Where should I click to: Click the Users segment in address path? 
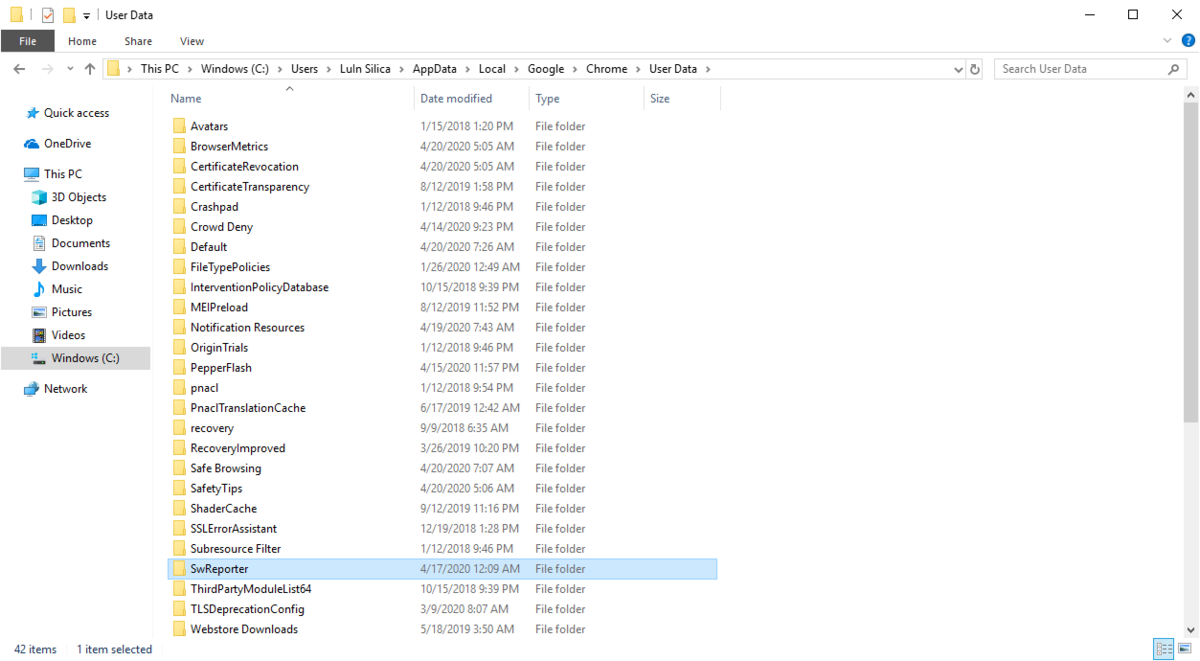click(304, 69)
